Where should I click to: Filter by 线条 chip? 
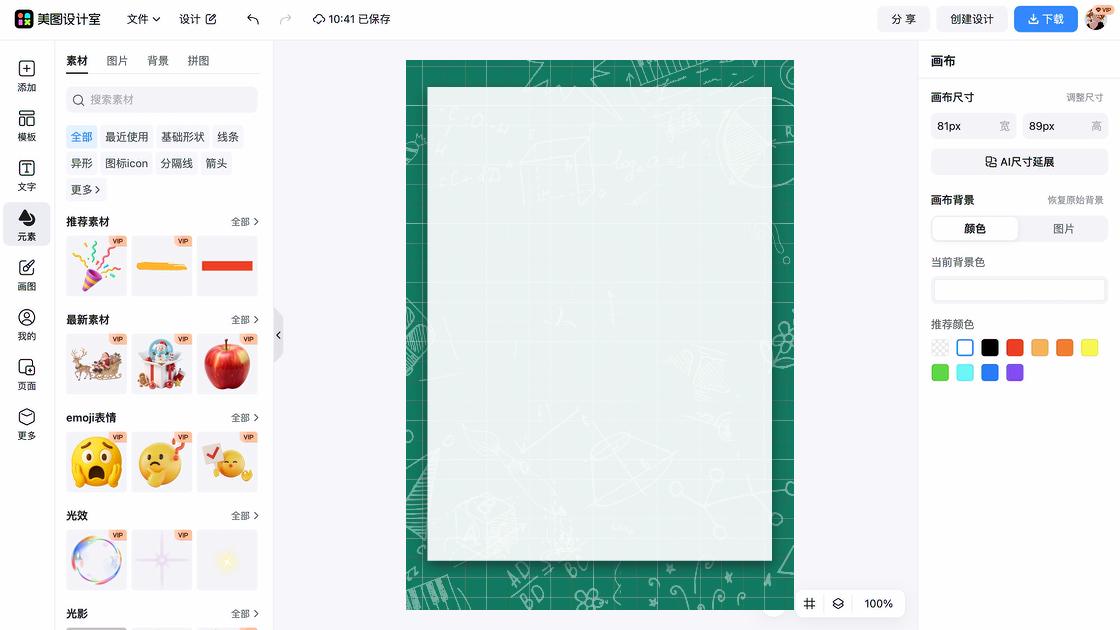click(x=228, y=137)
